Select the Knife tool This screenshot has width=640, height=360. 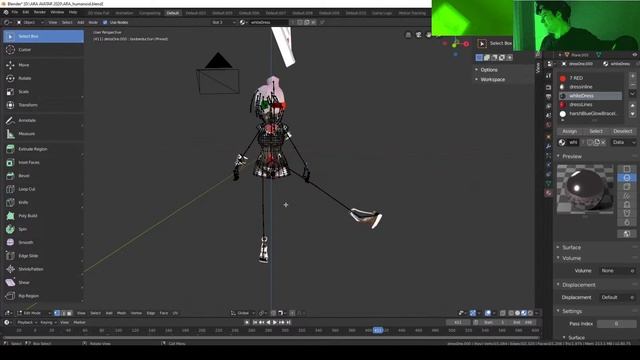43,202
